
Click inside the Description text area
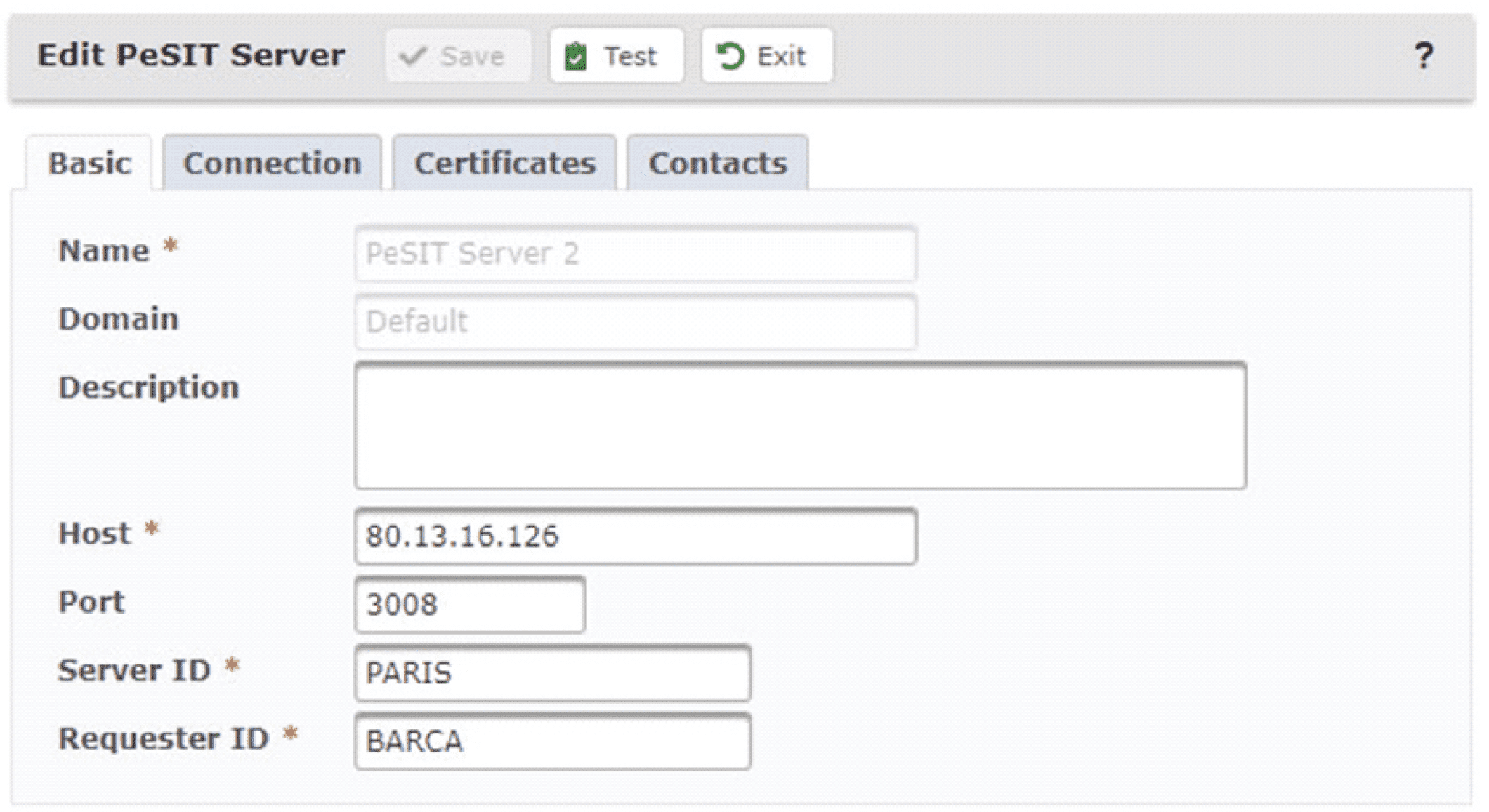tap(800, 426)
